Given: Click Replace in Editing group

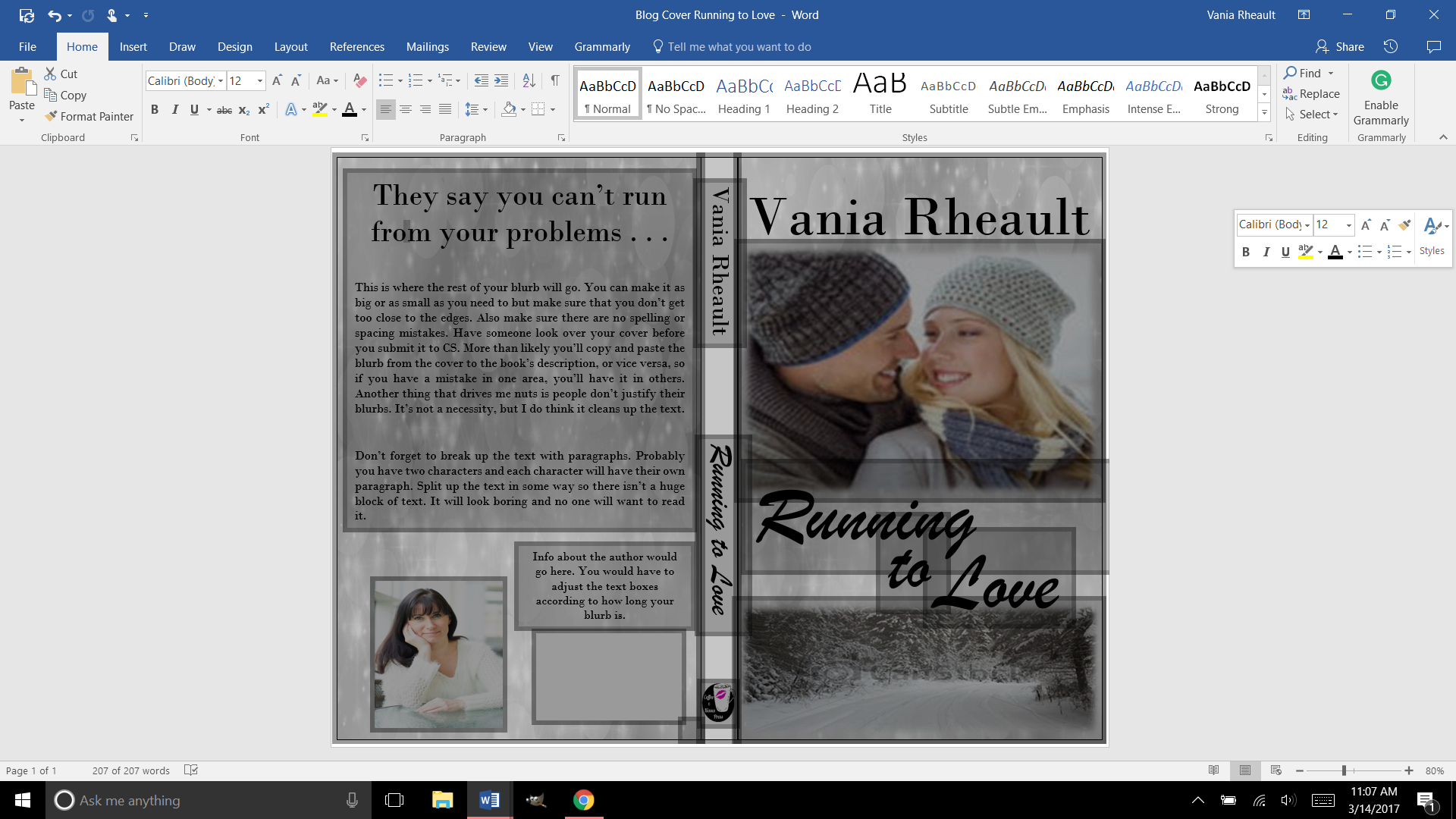Looking at the screenshot, I should click(1312, 94).
